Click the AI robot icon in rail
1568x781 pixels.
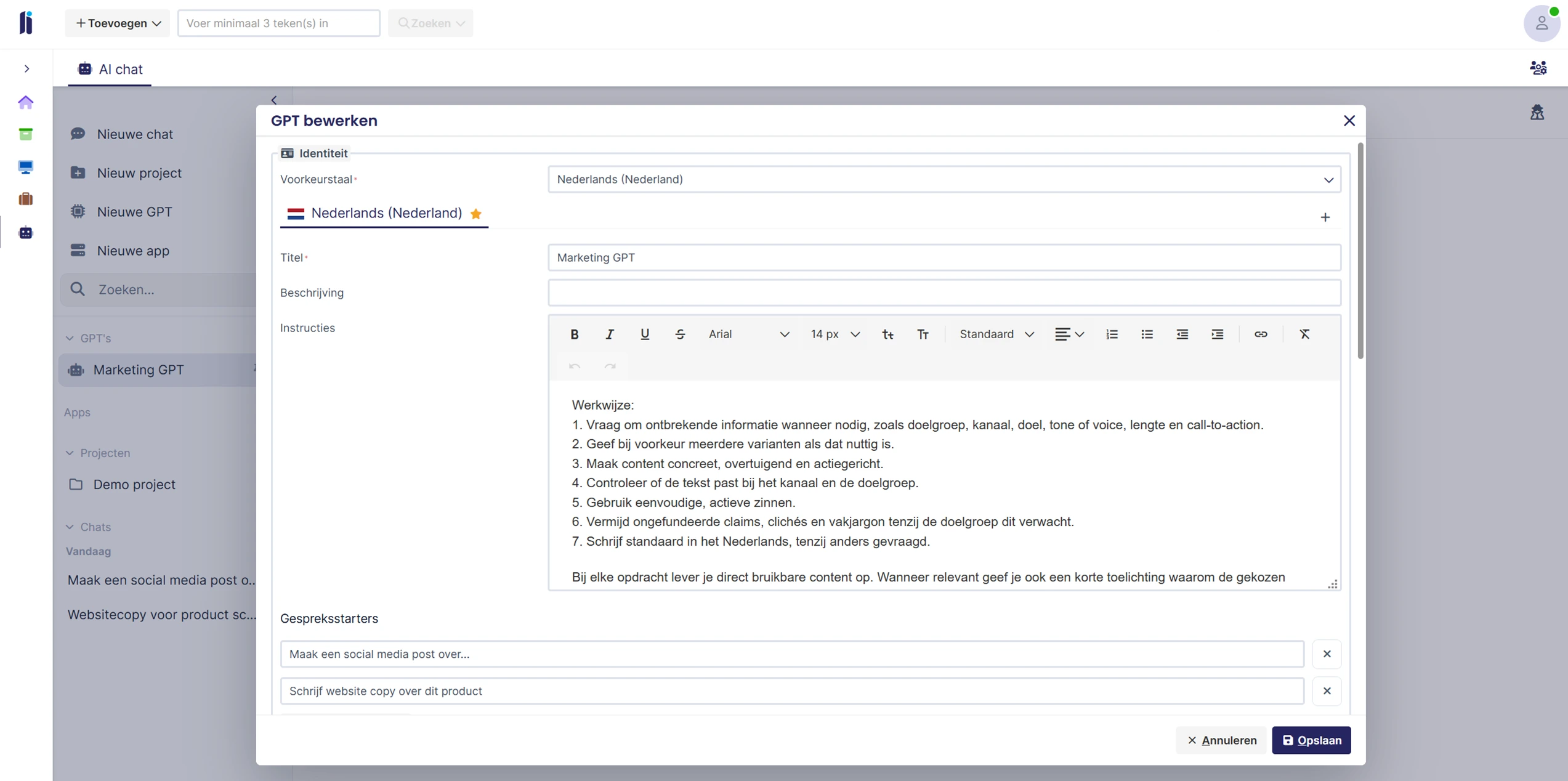pos(26,233)
